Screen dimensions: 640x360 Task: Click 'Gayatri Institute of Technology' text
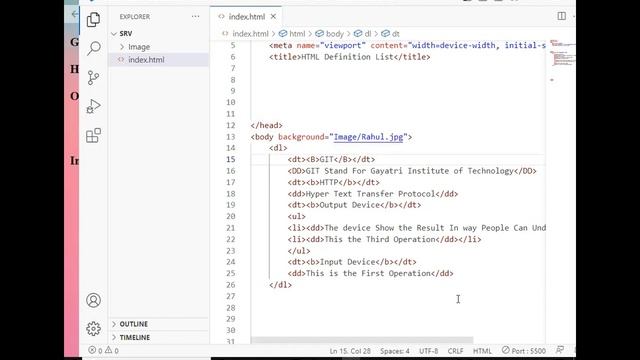(442, 171)
